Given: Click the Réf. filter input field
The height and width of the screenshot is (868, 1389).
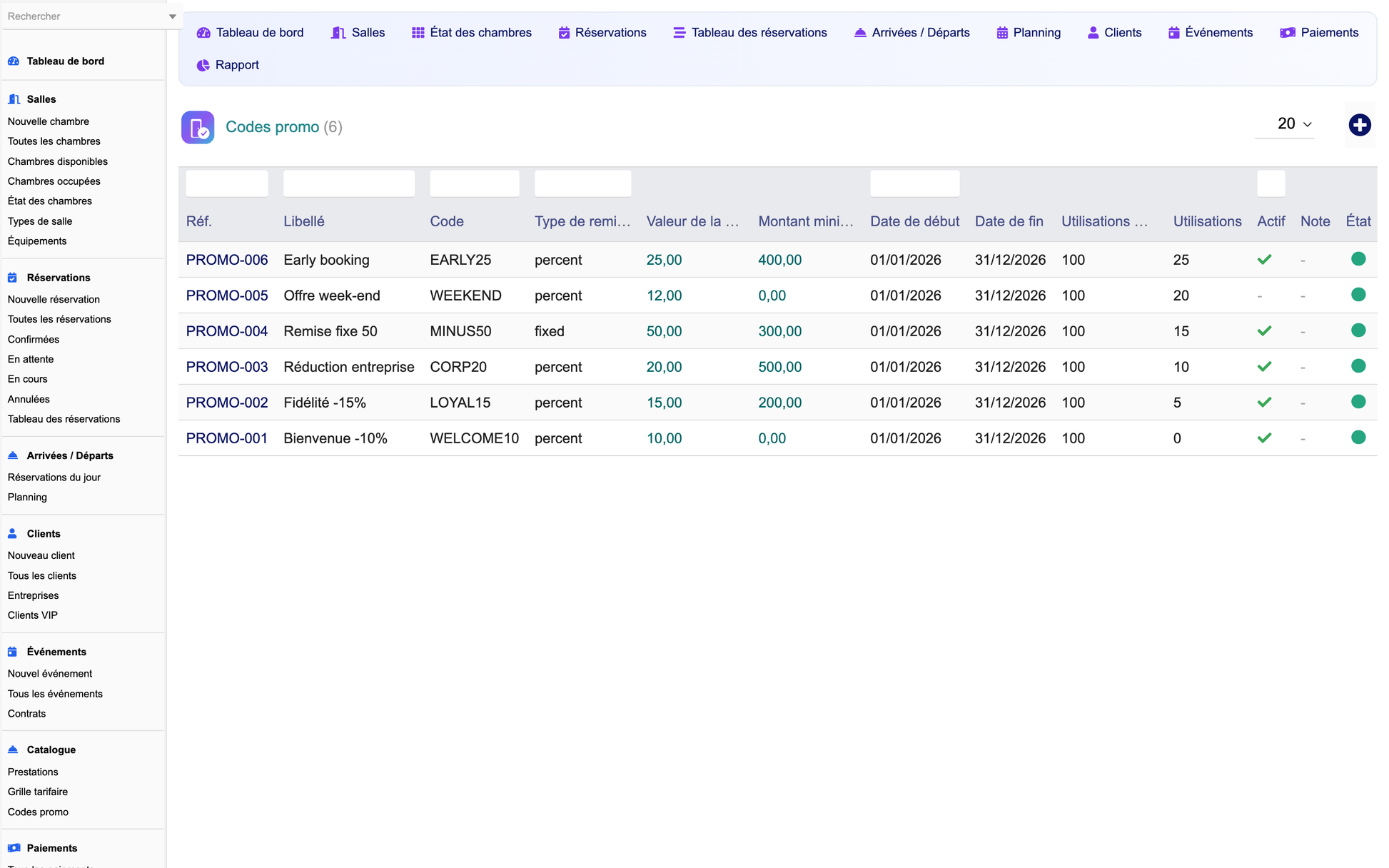Looking at the screenshot, I should 227,183.
